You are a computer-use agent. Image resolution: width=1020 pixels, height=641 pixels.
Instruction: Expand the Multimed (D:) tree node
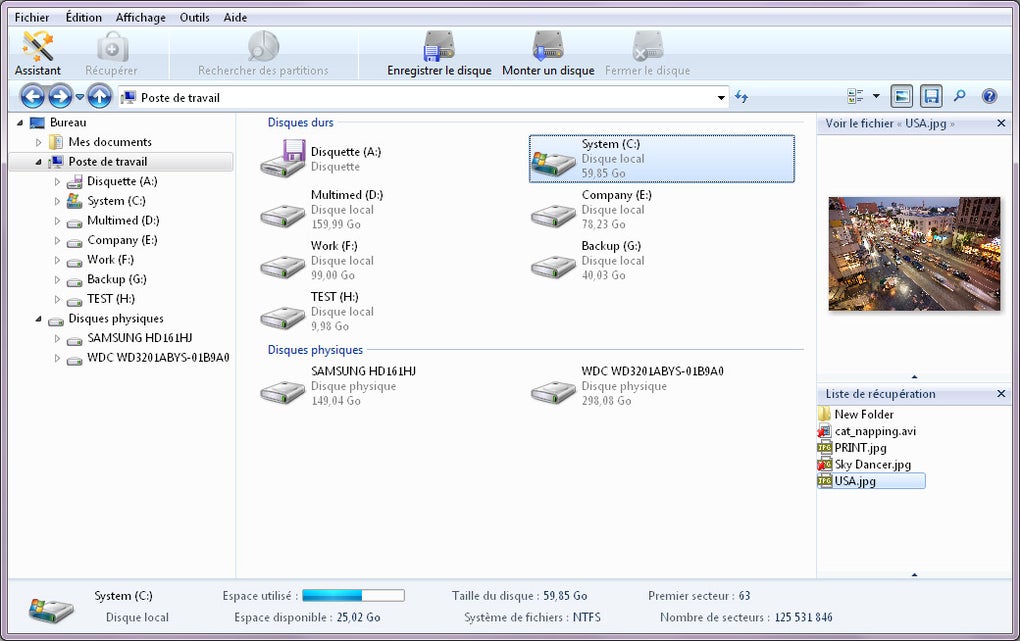coord(57,221)
